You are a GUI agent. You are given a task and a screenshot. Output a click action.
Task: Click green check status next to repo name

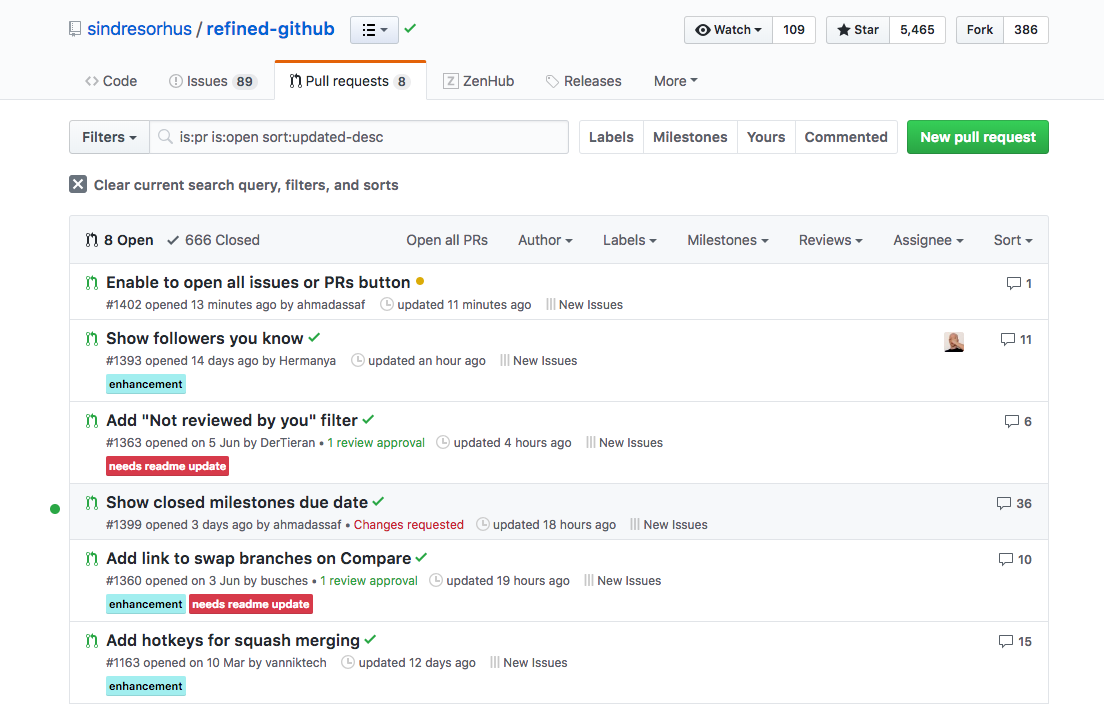pyautogui.click(x=410, y=29)
